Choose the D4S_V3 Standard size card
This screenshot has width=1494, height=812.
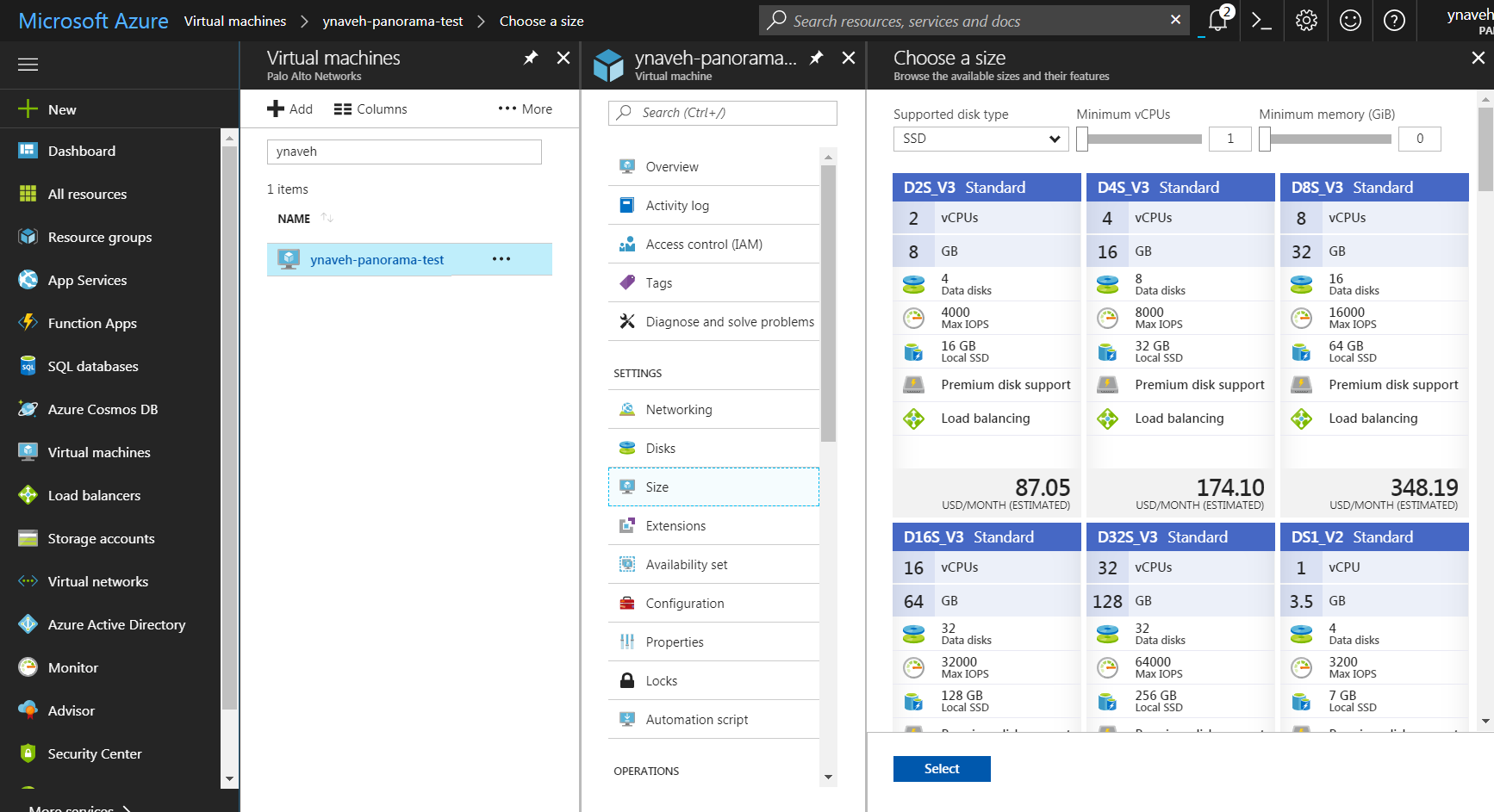(x=1180, y=344)
